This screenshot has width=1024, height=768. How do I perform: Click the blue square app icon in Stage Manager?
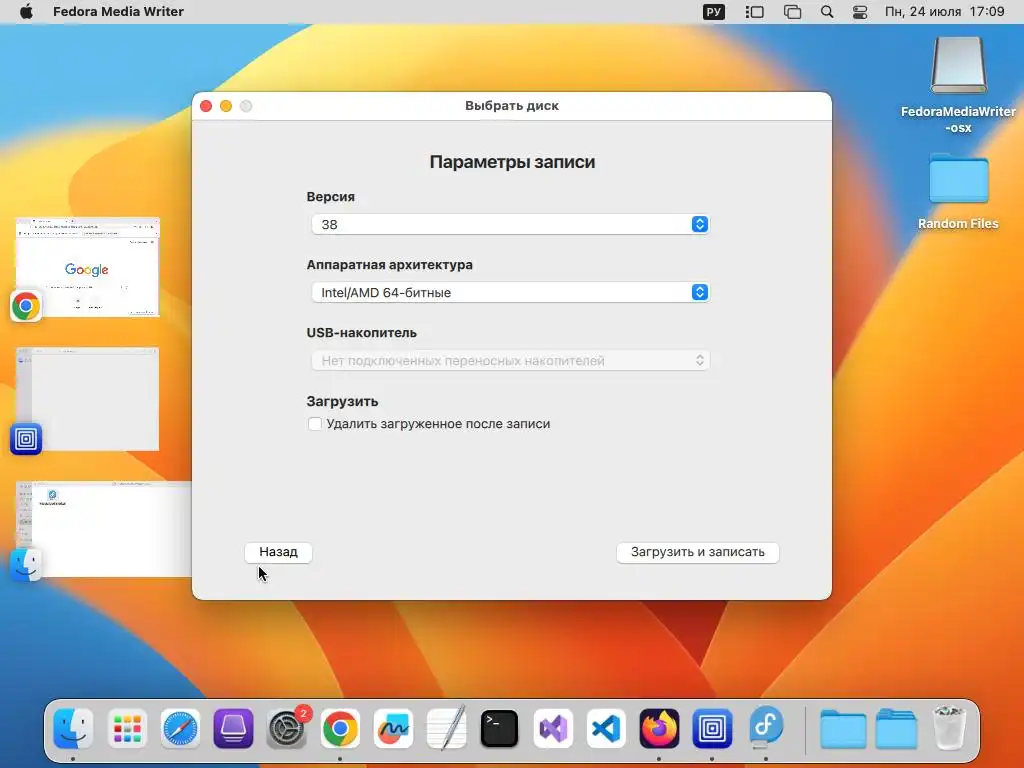click(x=26, y=439)
